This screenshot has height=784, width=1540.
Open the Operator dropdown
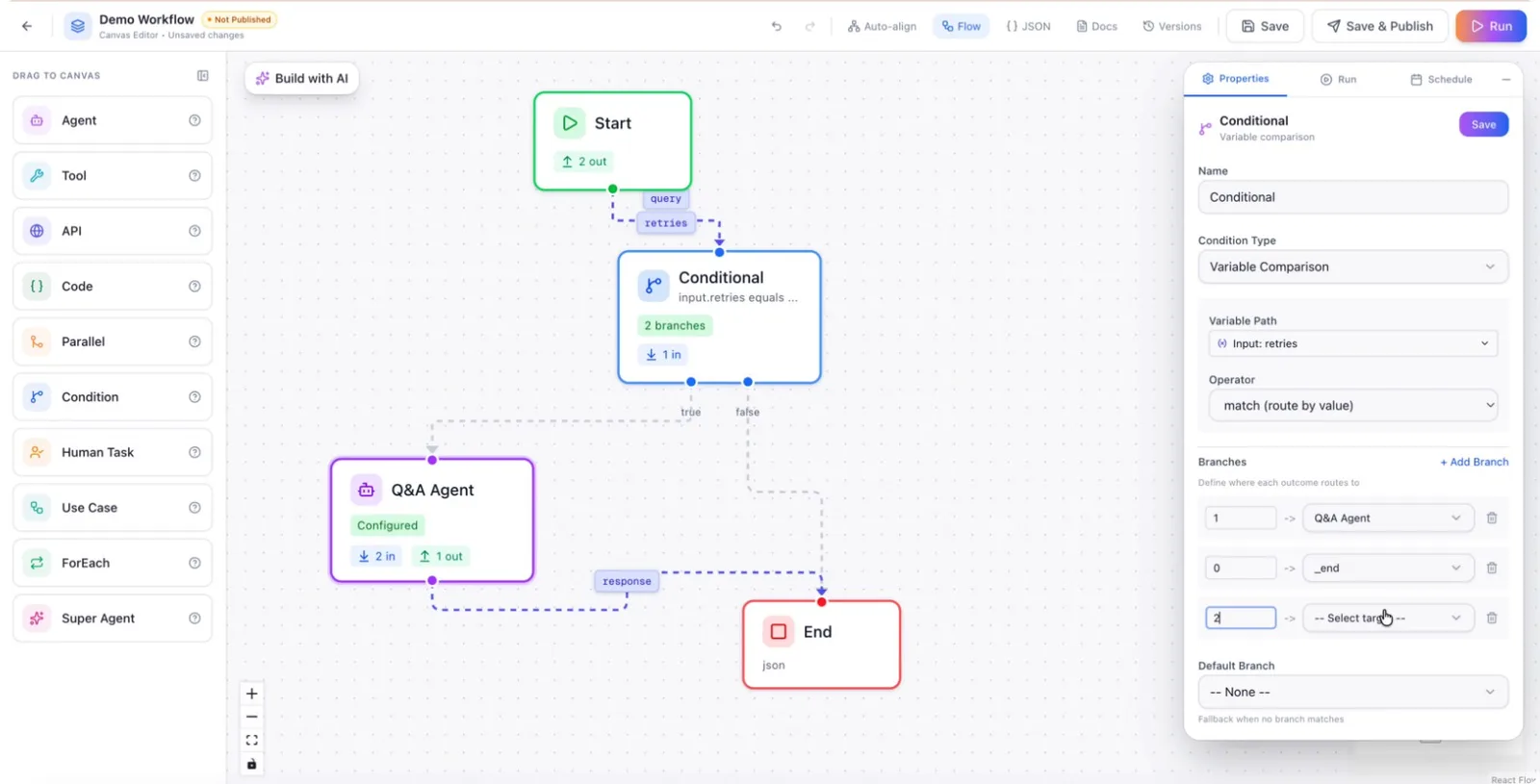click(1353, 405)
